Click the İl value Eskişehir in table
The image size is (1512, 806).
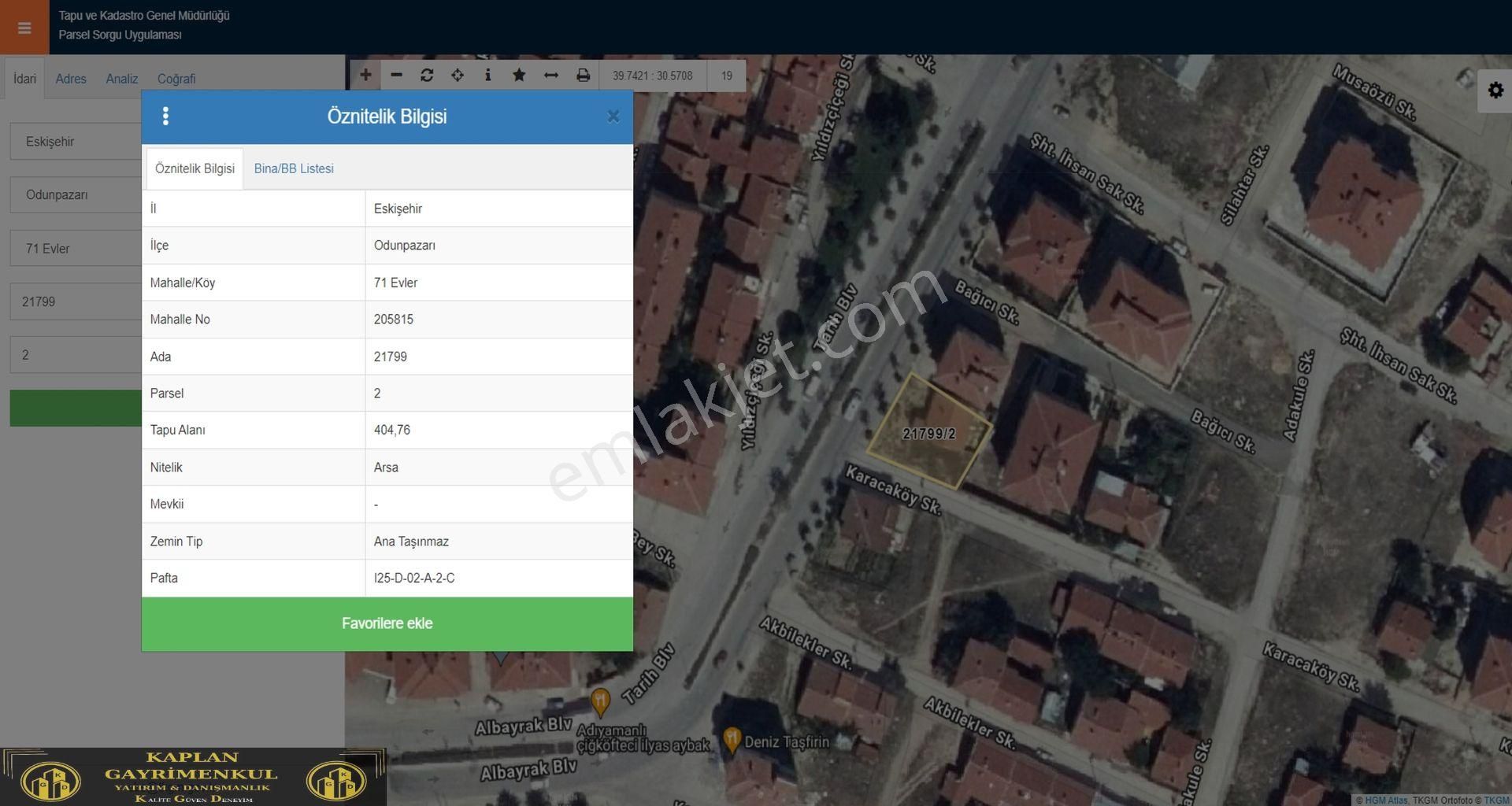click(x=398, y=209)
